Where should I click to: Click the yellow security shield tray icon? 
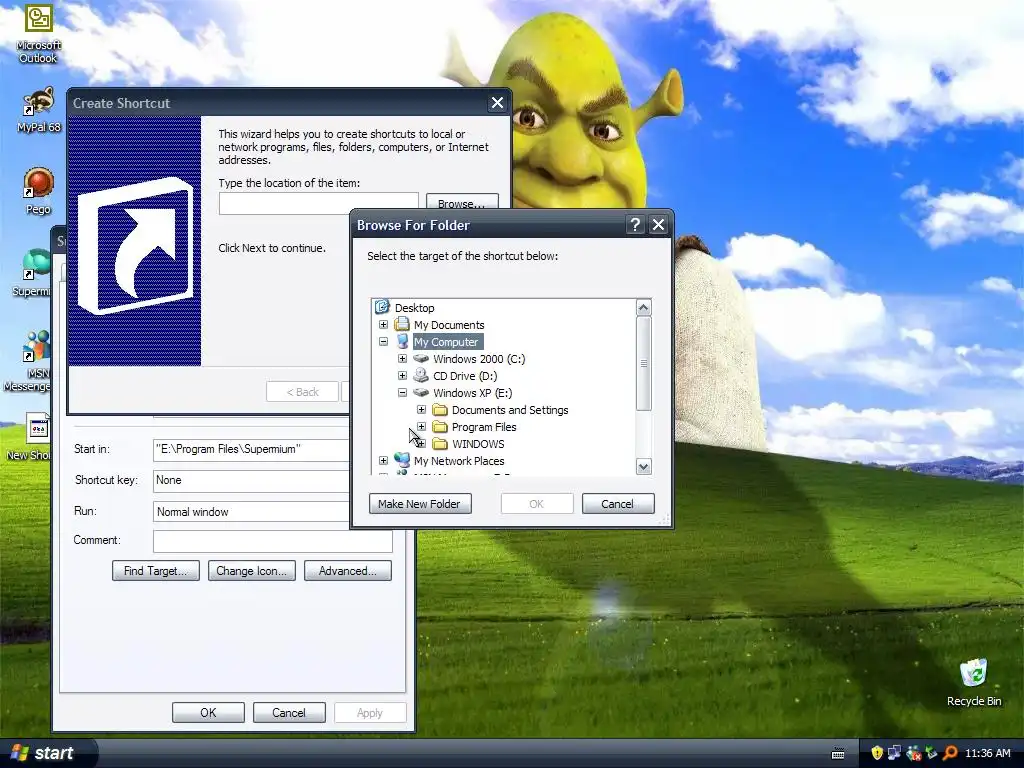(876, 753)
